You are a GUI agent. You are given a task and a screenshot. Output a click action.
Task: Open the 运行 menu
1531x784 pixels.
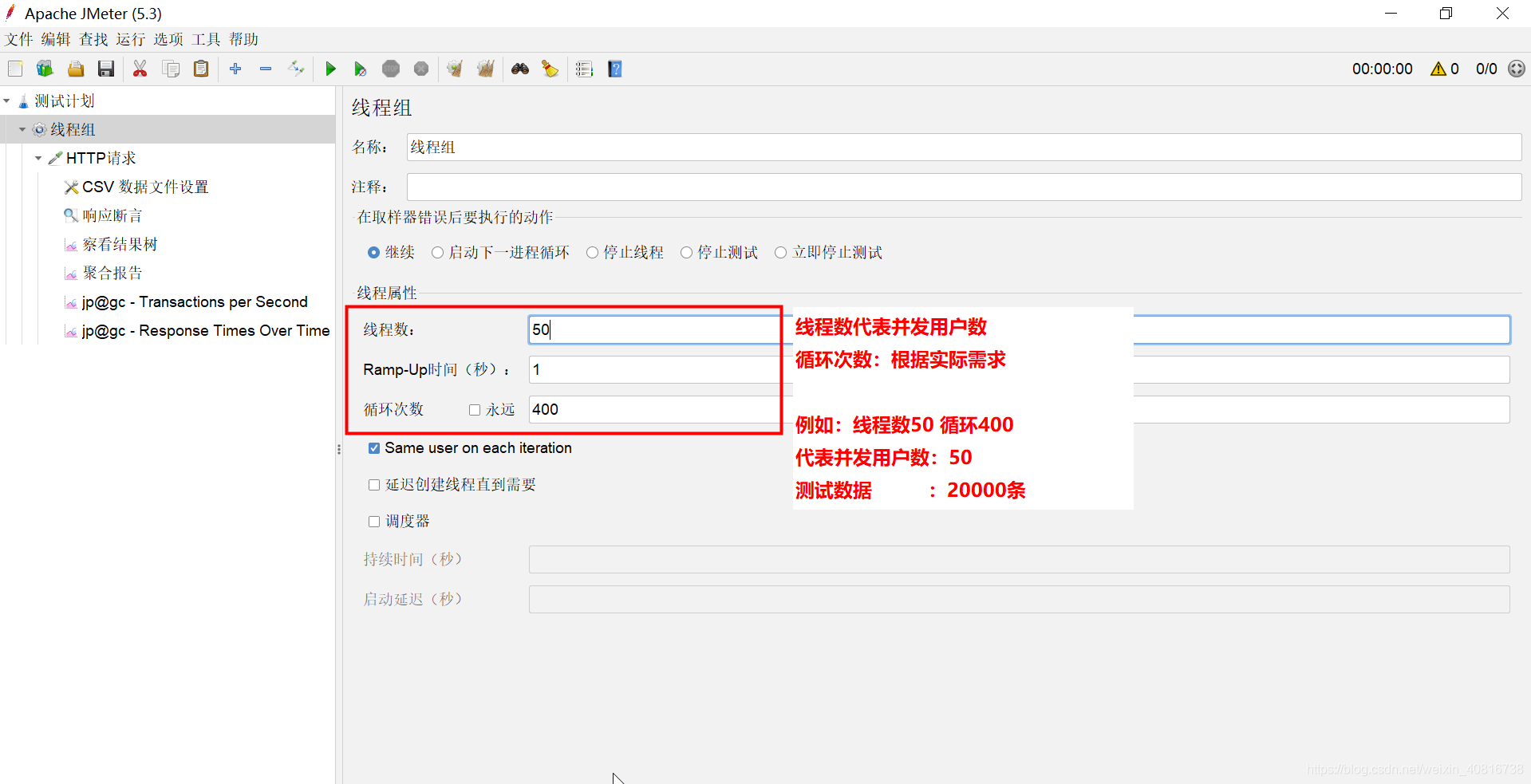131,39
